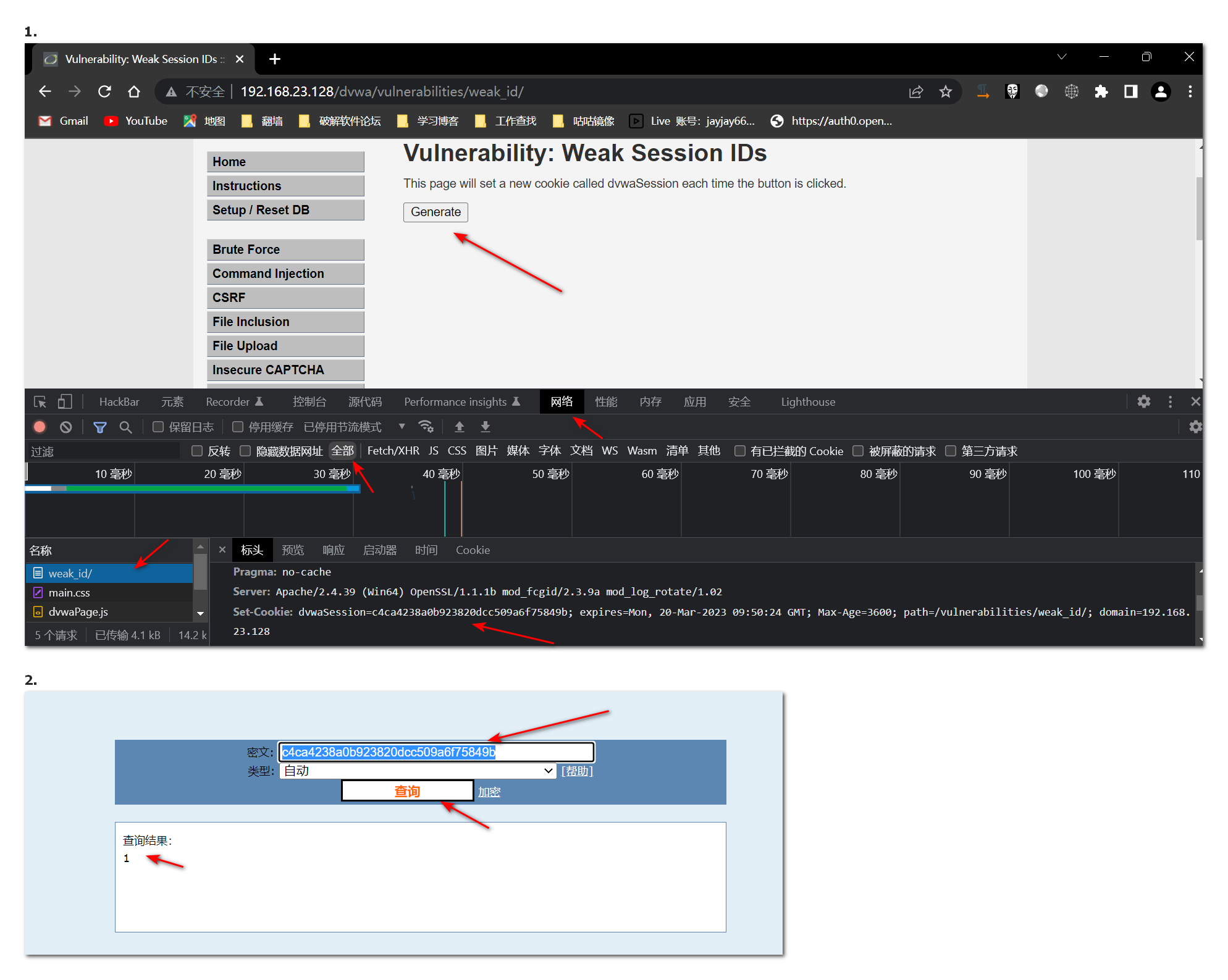Toggle the device toolbar icon
The width and height of the screenshot is (1228, 980).
[65, 402]
